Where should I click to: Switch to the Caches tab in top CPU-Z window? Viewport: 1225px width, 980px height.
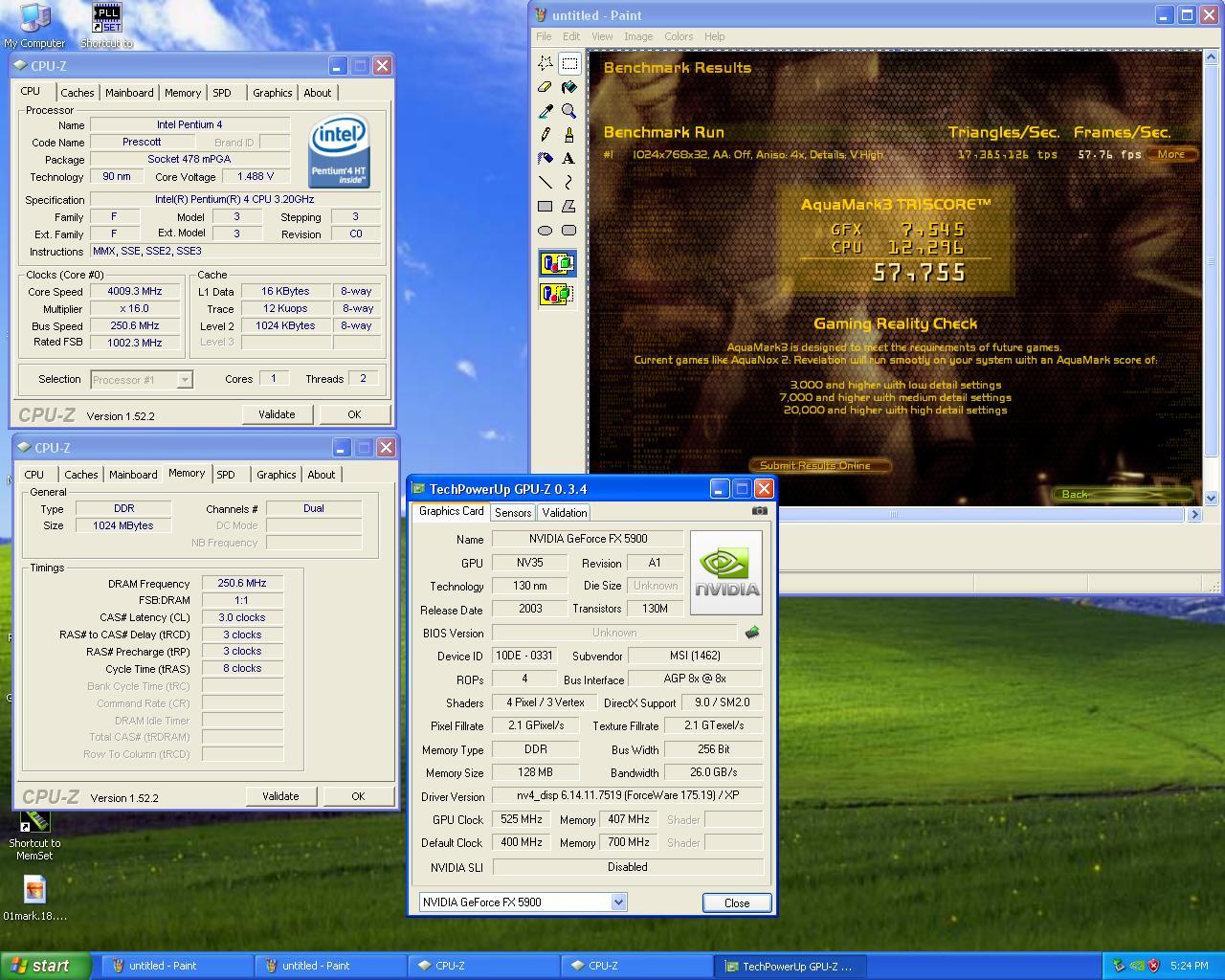click(x=78, y=93)
